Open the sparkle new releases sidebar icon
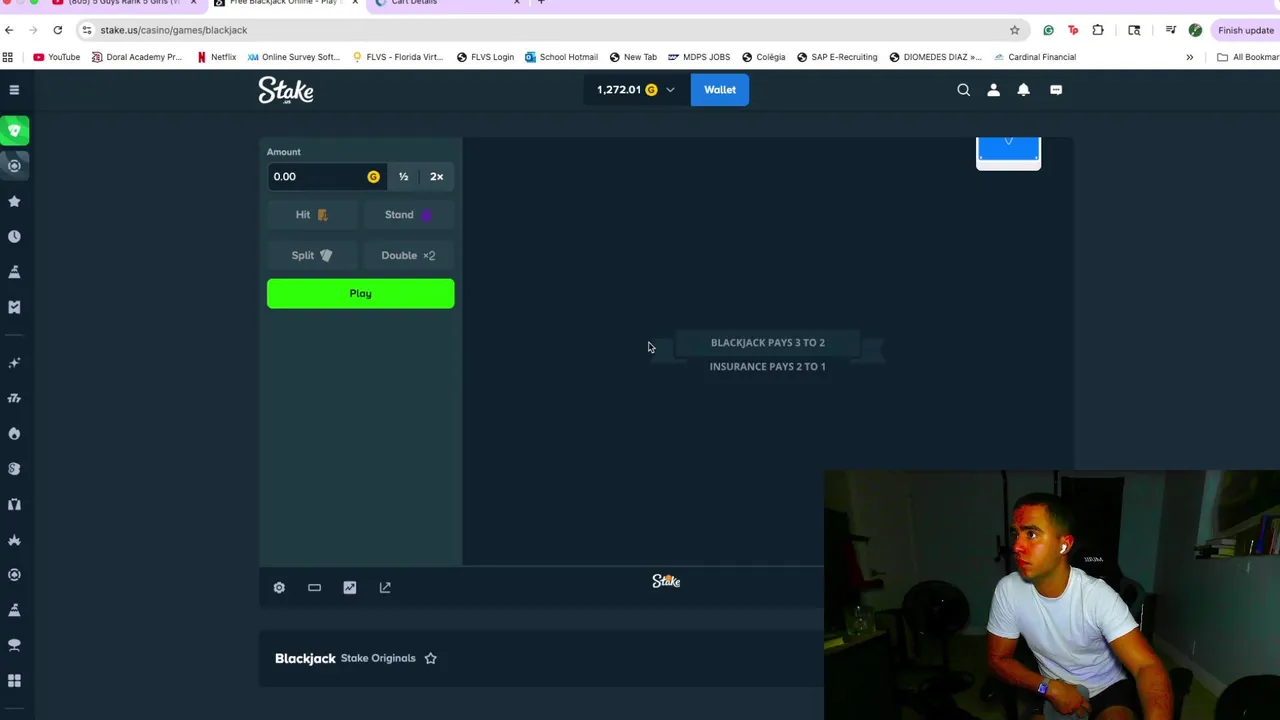1280x720 pixels. pos(14,363)
